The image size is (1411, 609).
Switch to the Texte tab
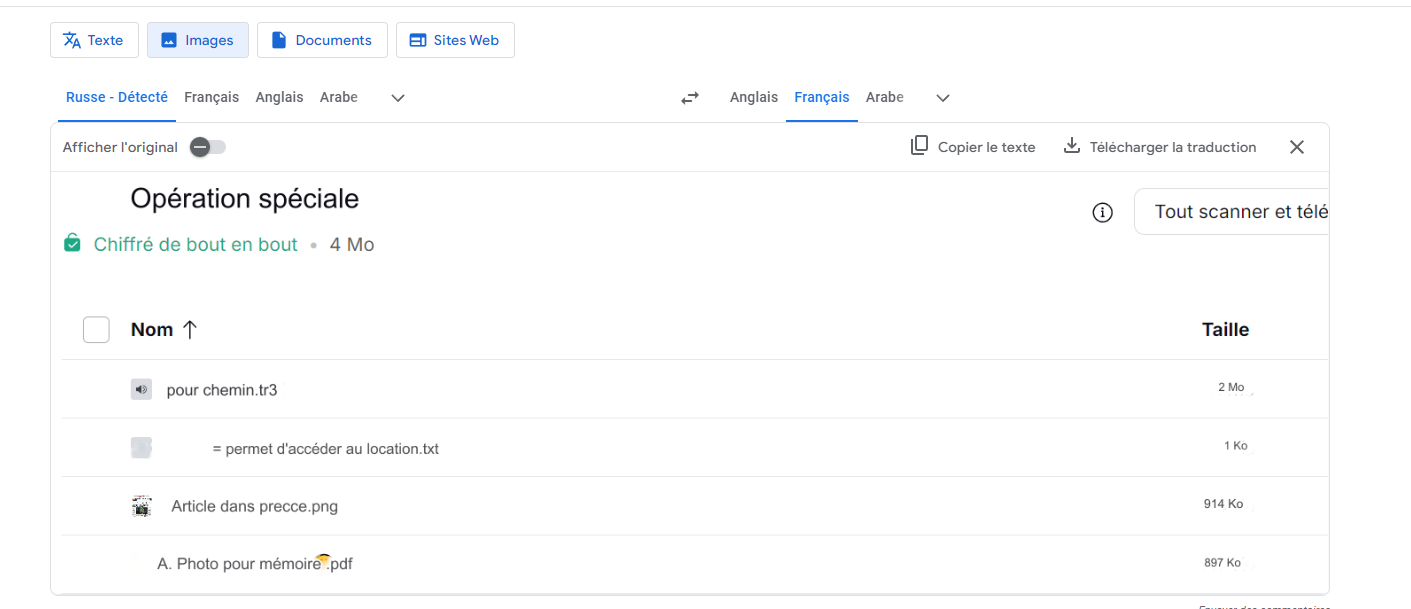click(x=94, y=40)
